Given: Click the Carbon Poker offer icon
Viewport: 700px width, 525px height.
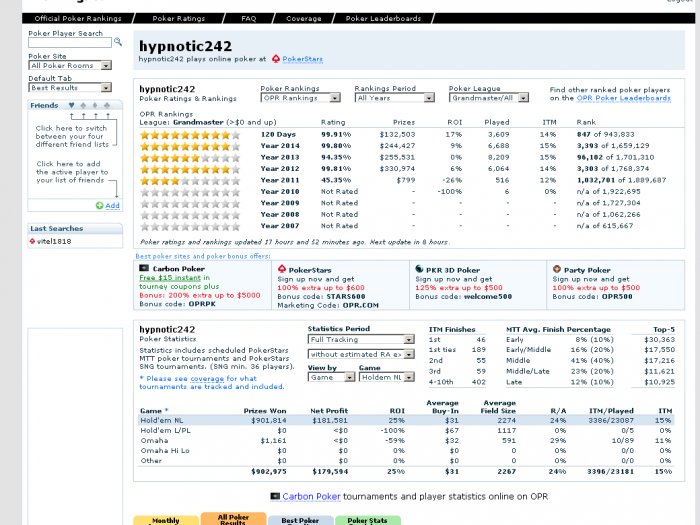Looking at the screenshot, I should tap(144, 268).
